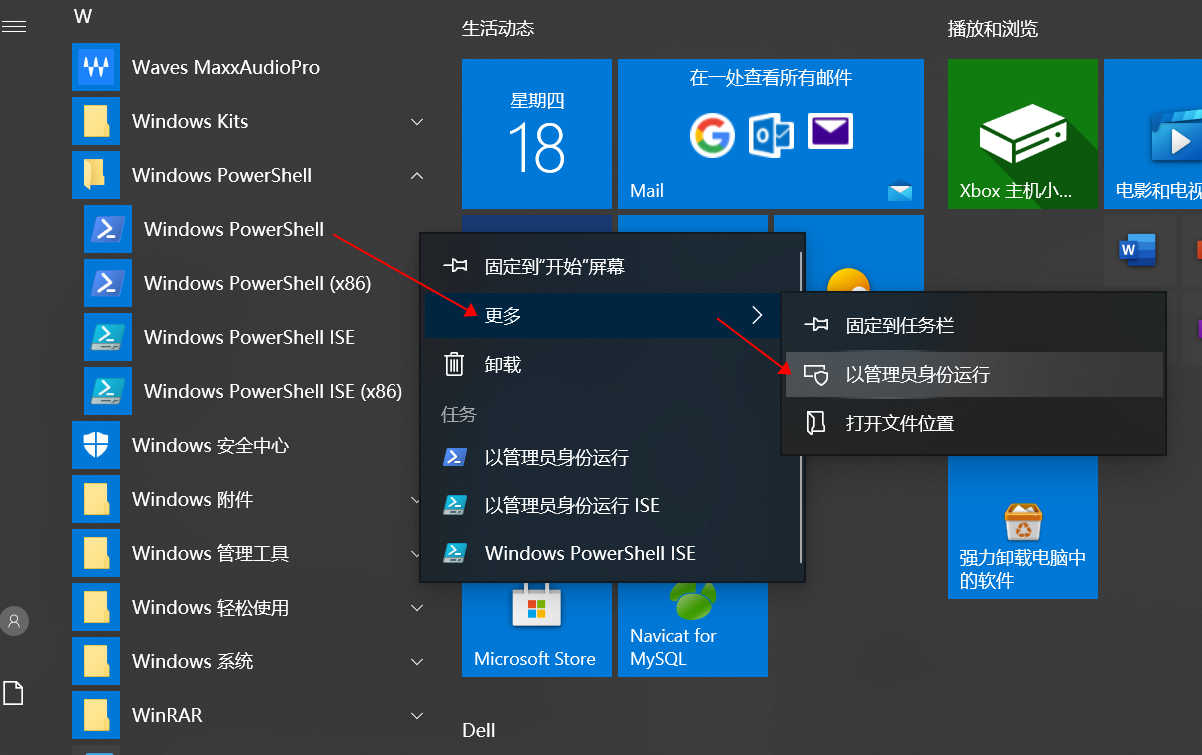
Task: Click the Windows 安全中心 label
Action: pos(211,445)
